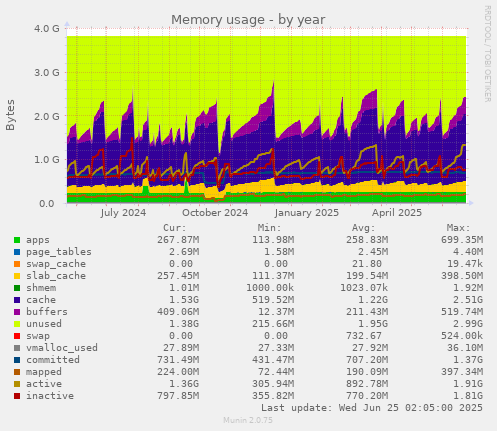Click the active legend label
Screen dimensions: 497x431
(x=44, y=384)
